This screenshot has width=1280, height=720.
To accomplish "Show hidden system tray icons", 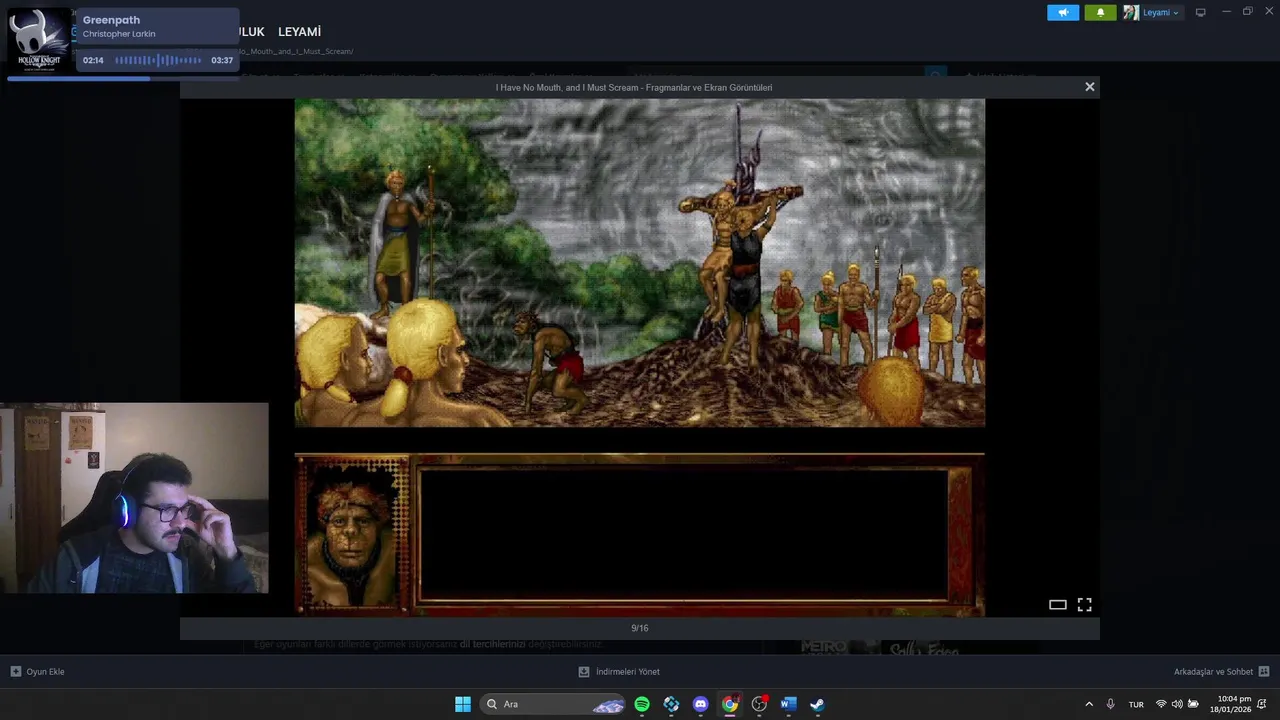I will (x=1089, y=704).
